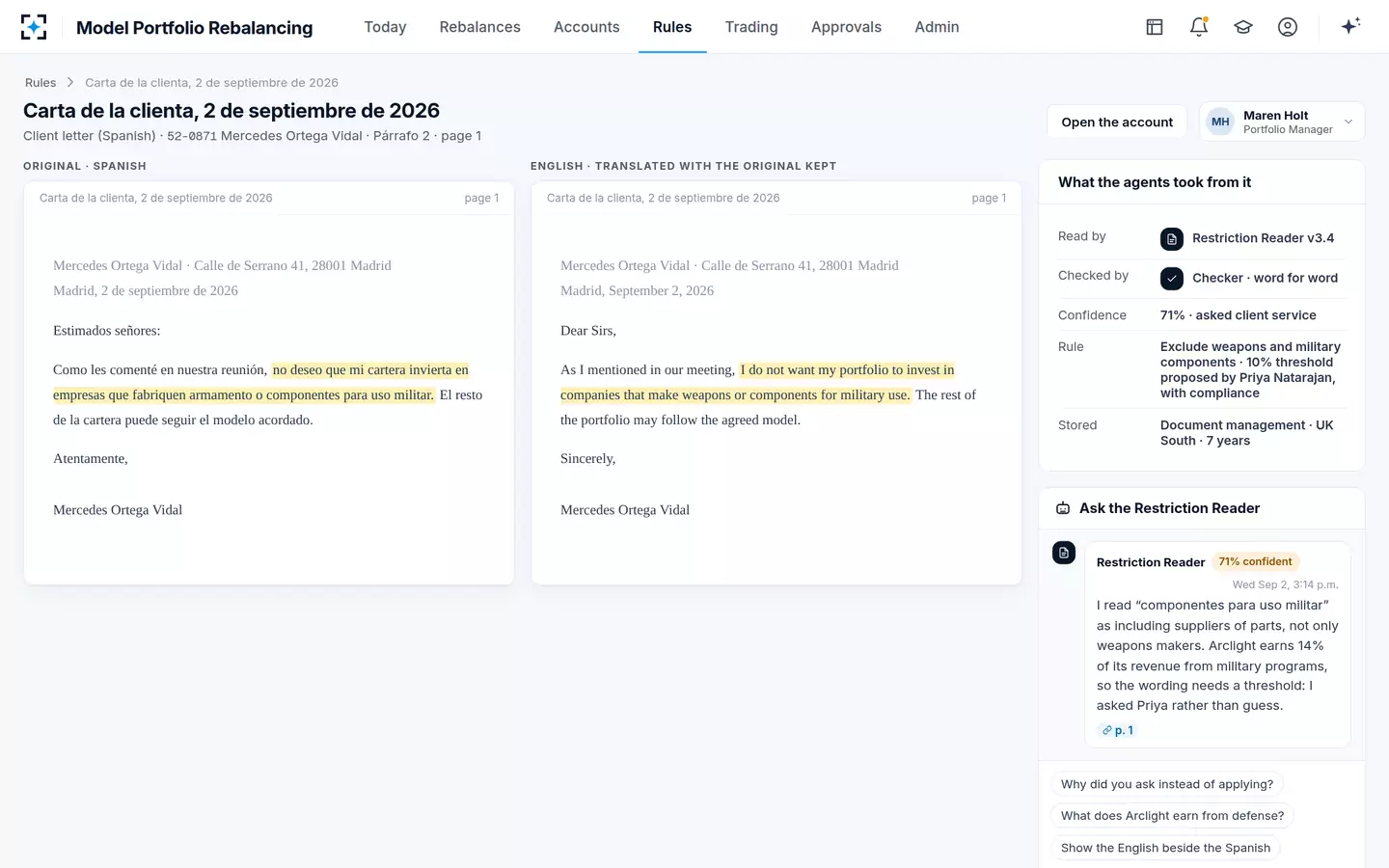Follow the Rules breadcrumb link
The width and height of the screenshot is (1389, 868).
coord(41,83)
